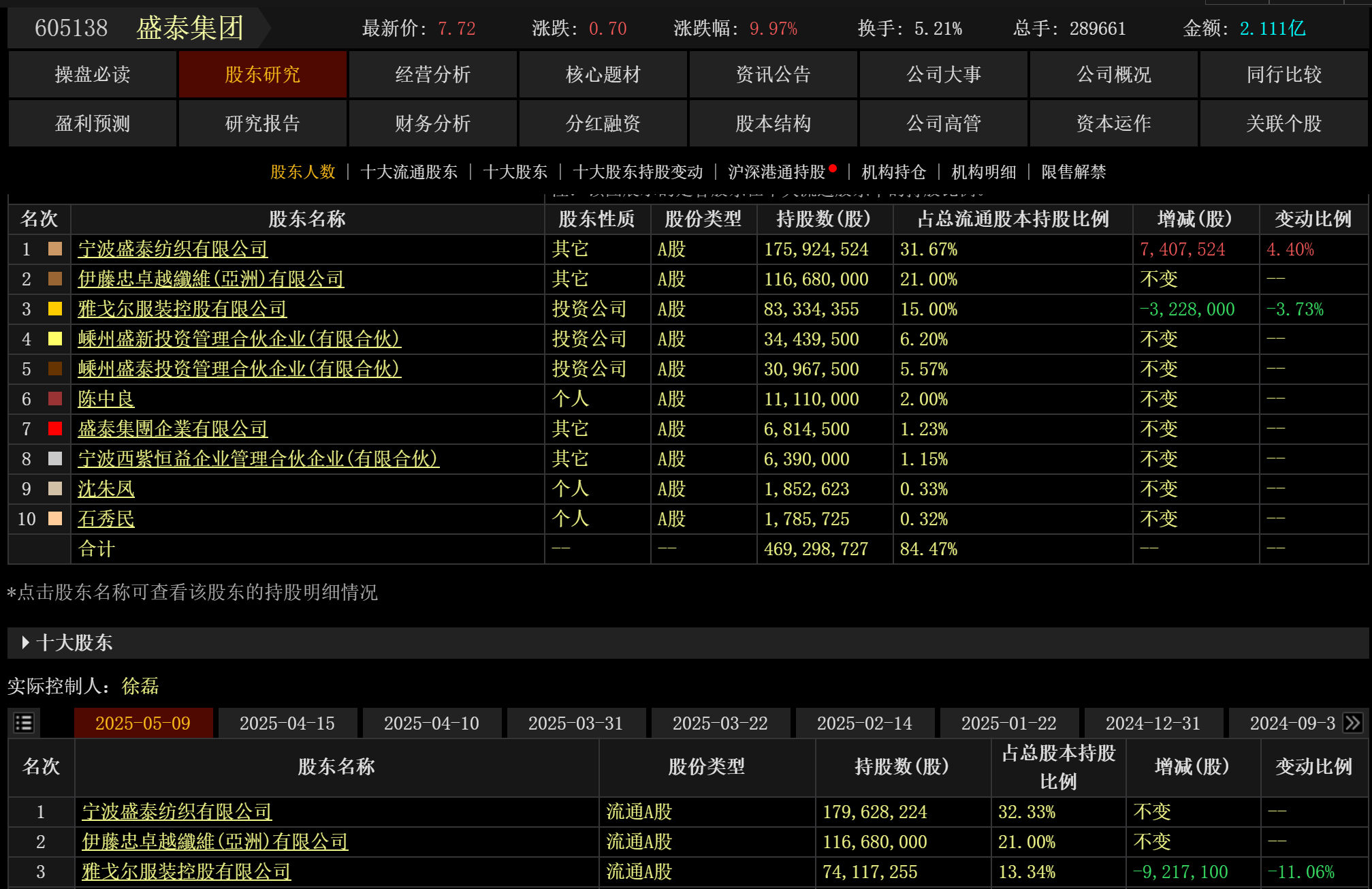The image size is (1372, 889).
Task: Click the grey swatch for 宁波西紫恒益
Action: click(x=55, y=458)
